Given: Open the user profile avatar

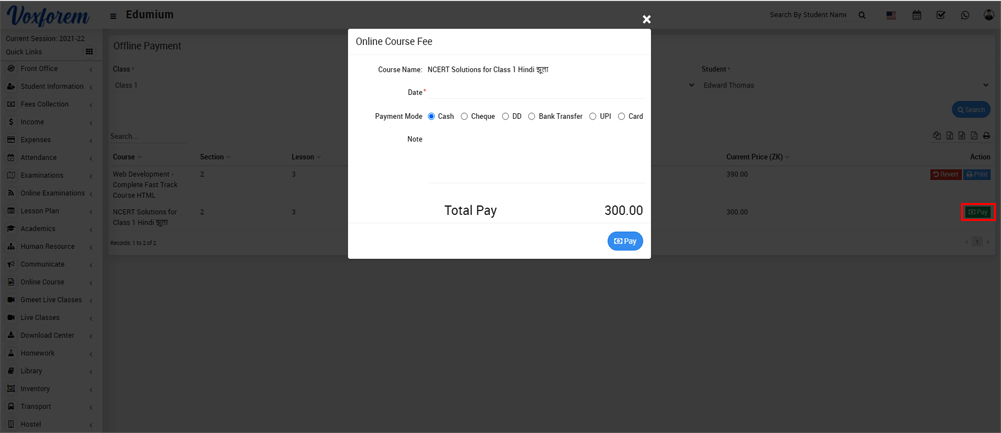Looking at the screenshot, I should pos(989,15).
